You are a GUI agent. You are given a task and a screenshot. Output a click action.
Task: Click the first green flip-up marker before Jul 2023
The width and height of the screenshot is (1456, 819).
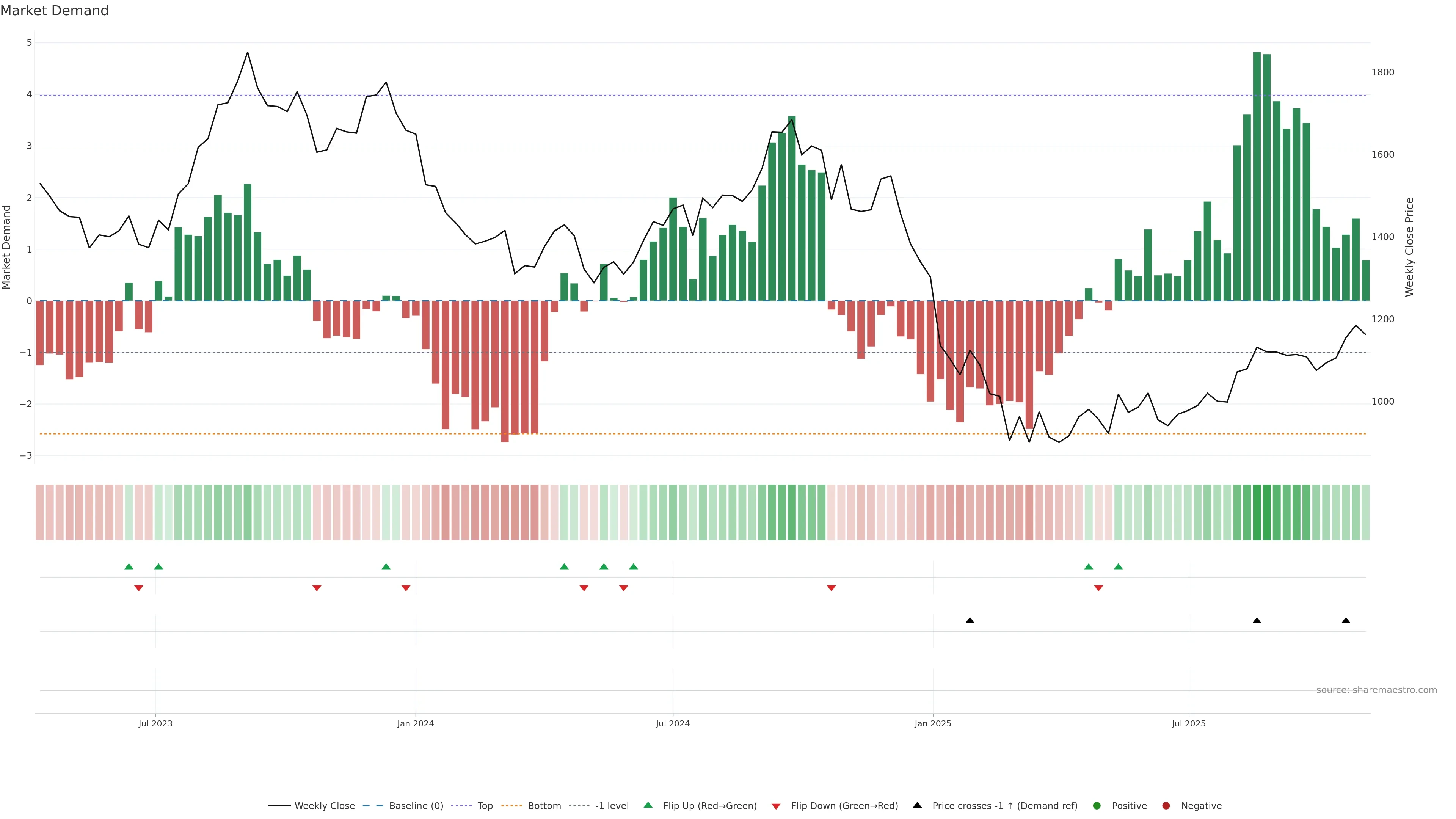point(129,566)
